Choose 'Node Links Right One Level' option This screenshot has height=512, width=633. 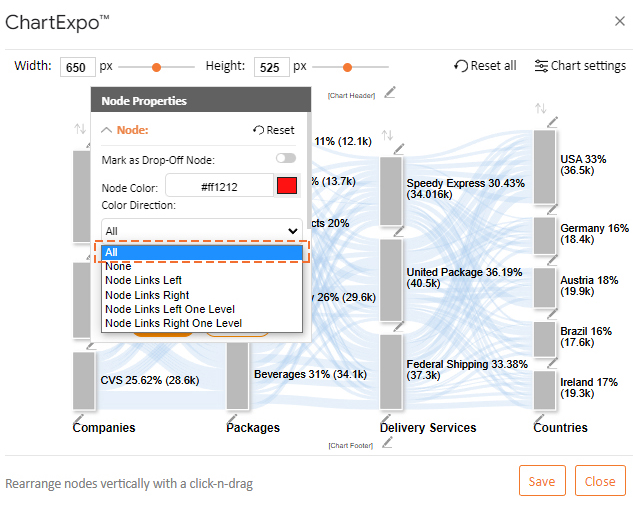pyautogui.click(x=202, y=323)
